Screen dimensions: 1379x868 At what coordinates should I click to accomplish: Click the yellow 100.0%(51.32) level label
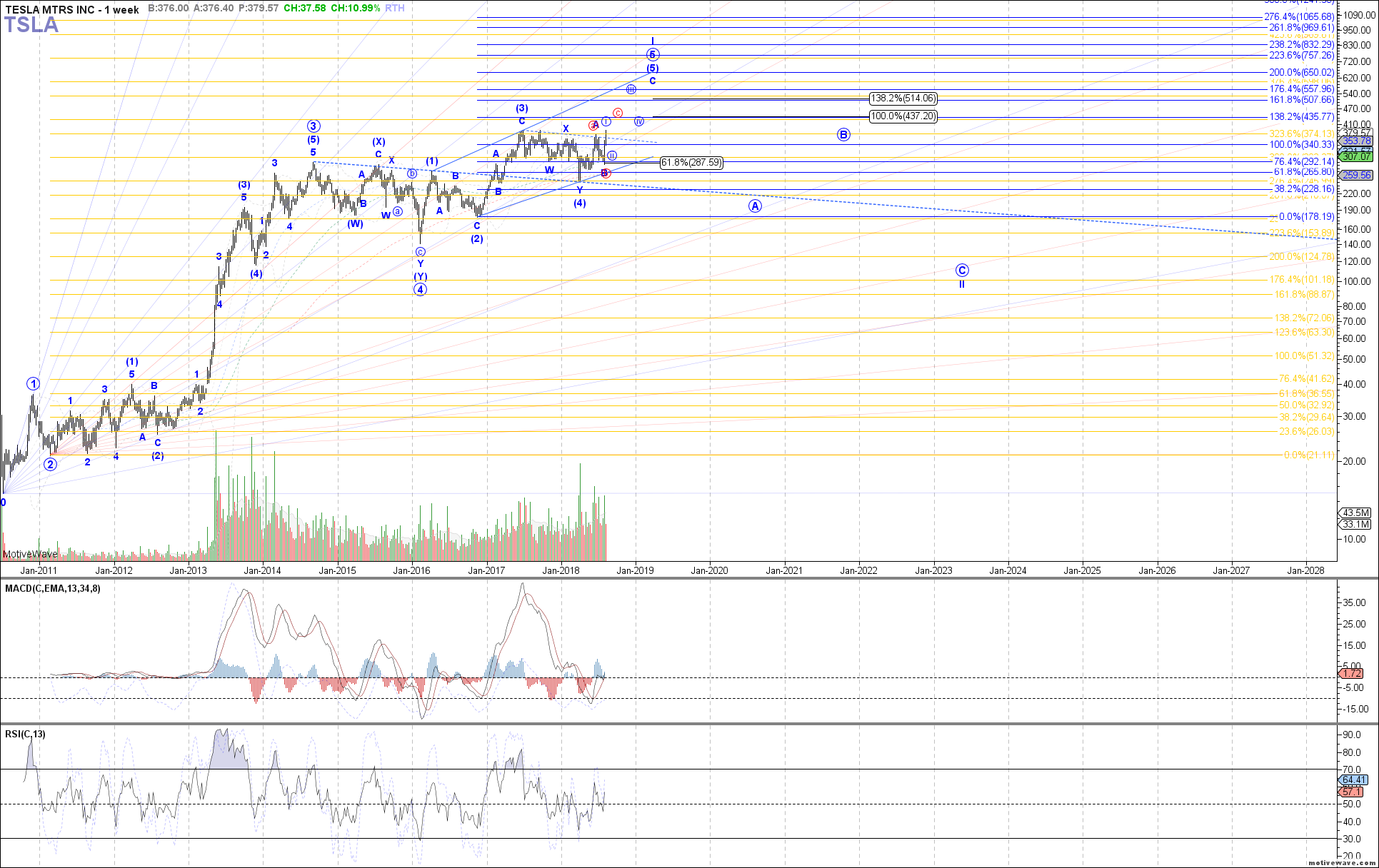[1304, 355]
